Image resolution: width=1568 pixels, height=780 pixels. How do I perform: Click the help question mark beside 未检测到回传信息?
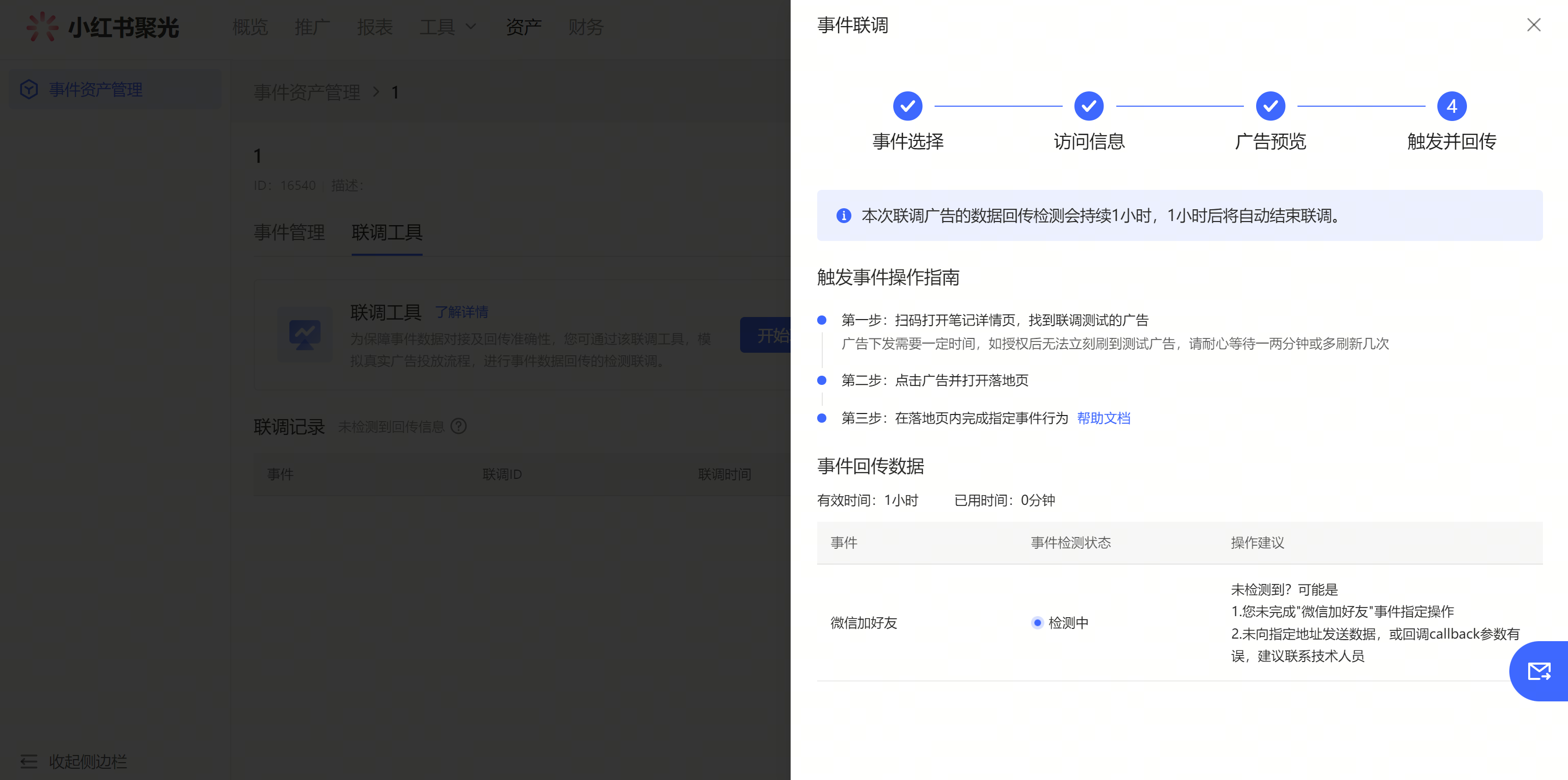pos(458,426)
